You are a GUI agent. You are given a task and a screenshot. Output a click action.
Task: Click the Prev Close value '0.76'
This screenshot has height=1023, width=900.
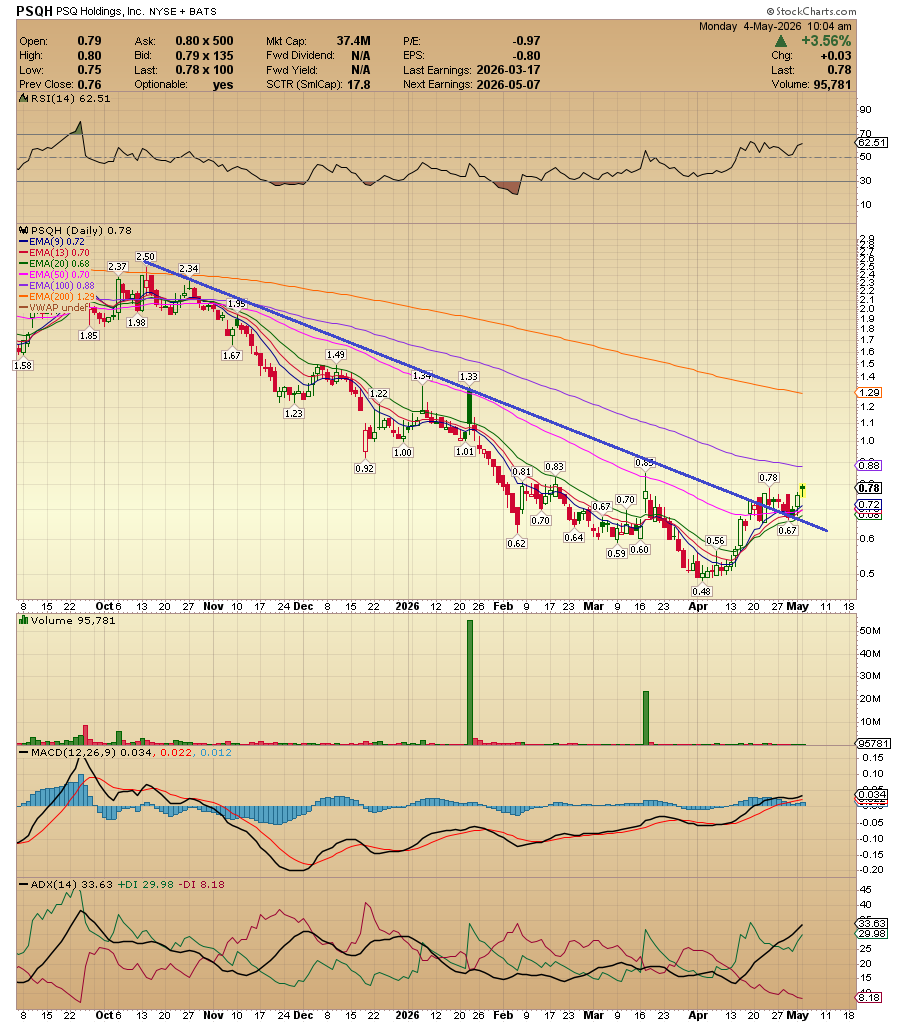pos(89,84)
